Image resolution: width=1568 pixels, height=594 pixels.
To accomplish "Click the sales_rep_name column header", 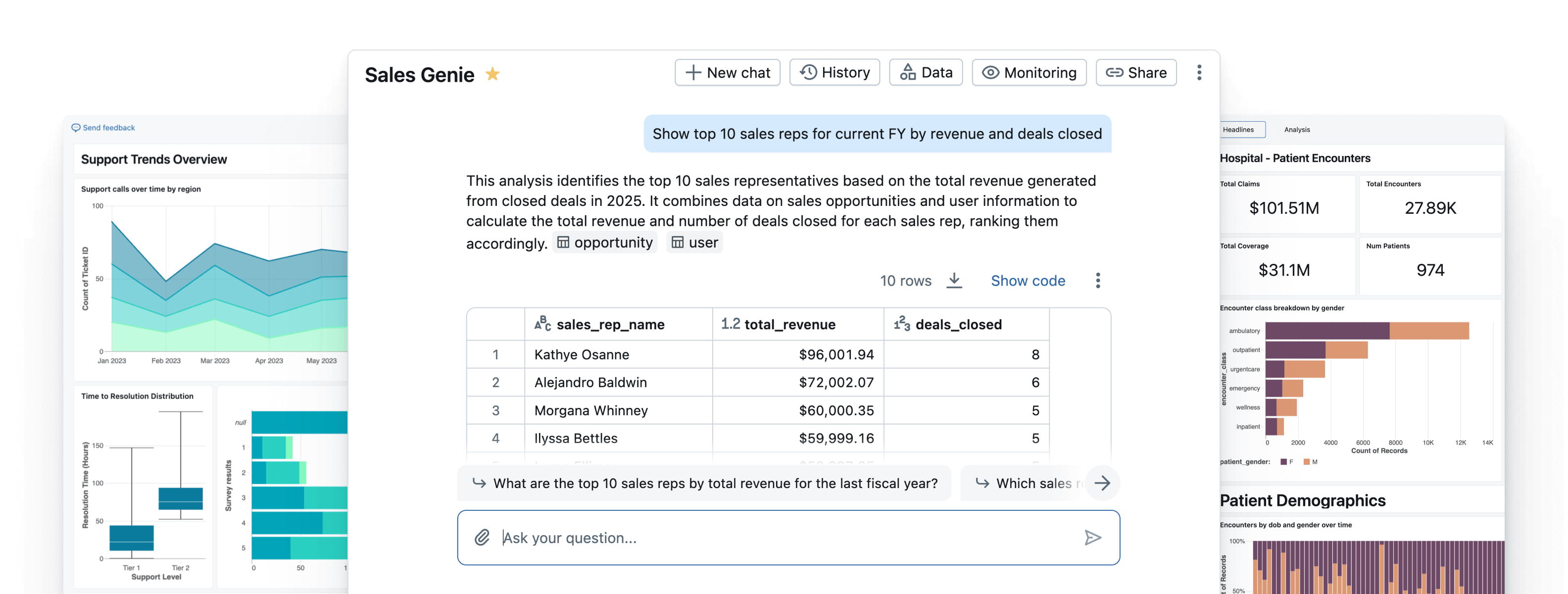I will (x=618, y=324).
